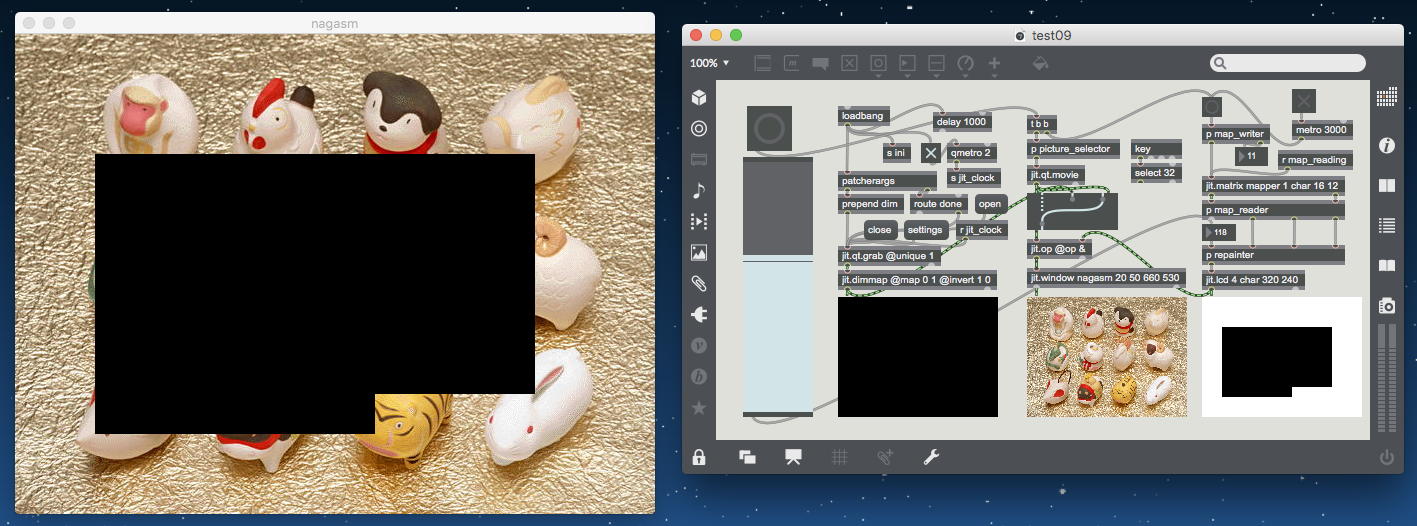The image size is (1417, 526).
Task: Toggle the audio power button
Action: pos(1386,458)
